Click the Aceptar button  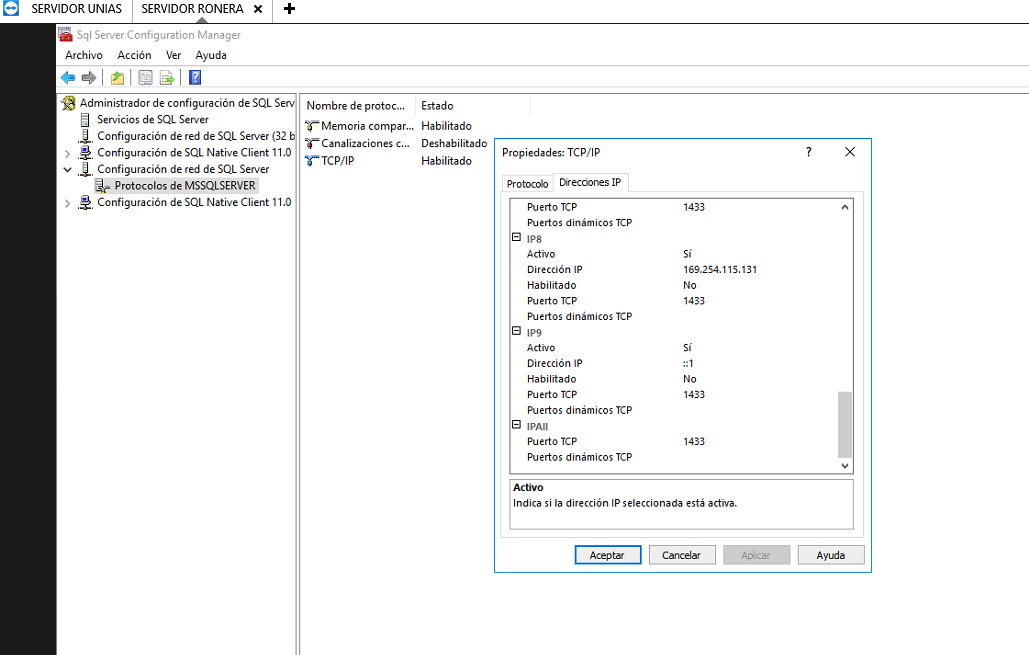pos(608,555)
